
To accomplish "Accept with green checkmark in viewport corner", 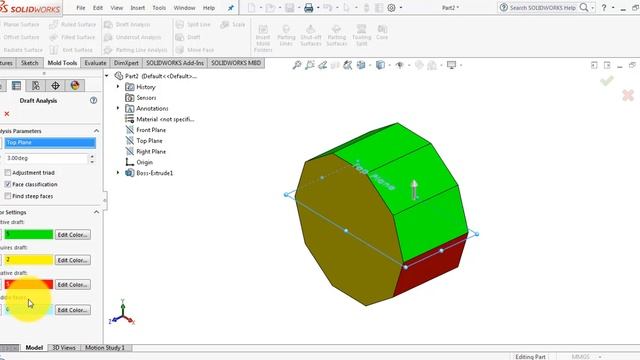I will pos(607,81).
